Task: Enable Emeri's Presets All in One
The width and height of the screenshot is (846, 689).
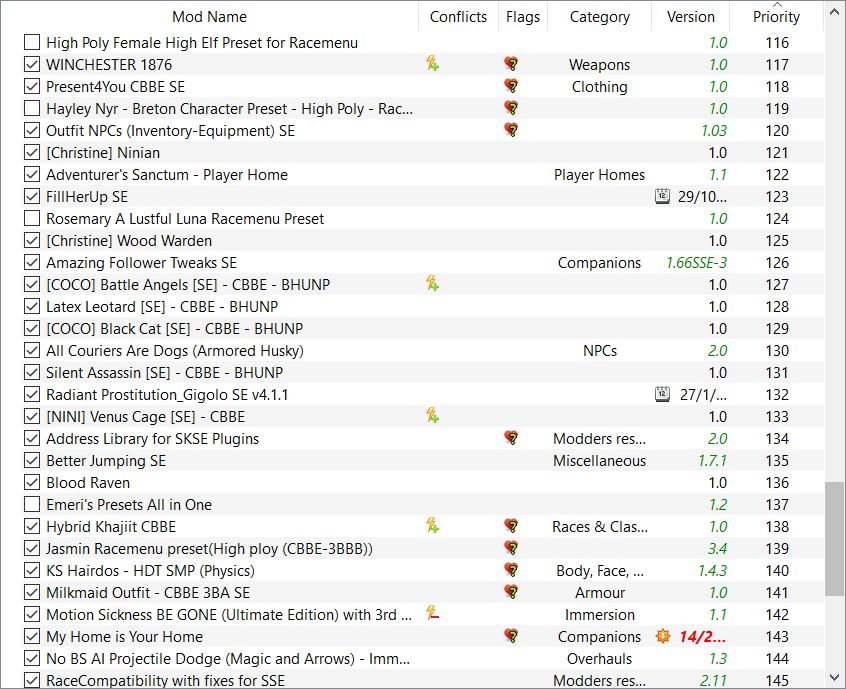Action: pos(32,504)
